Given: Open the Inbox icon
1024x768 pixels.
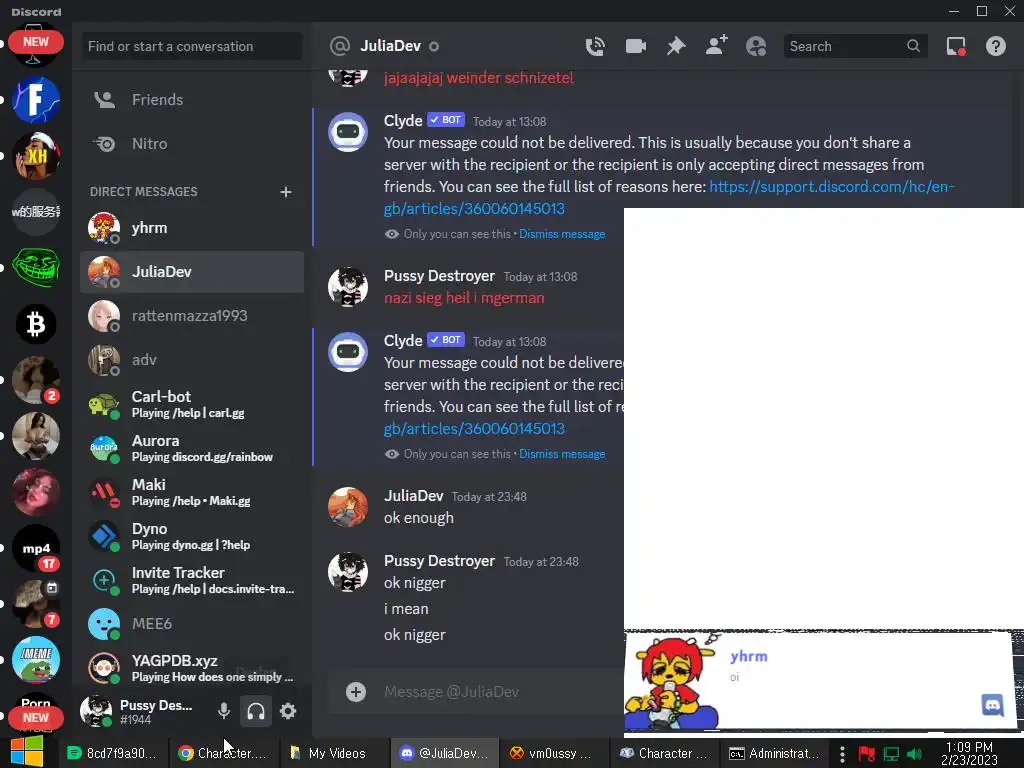Looking at the screenshot, I should pos(956,46).
